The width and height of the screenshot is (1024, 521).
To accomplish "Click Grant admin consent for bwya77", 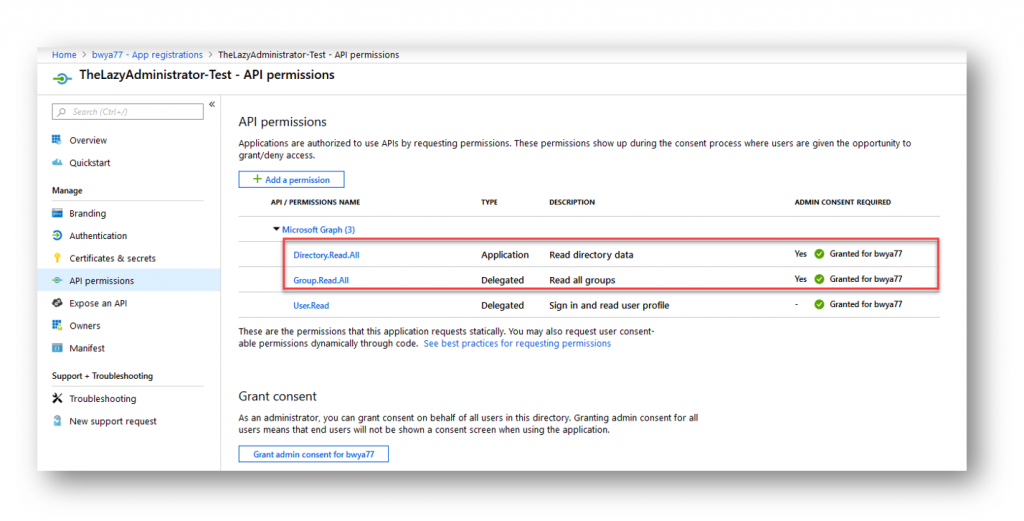I will coord(313,454).
